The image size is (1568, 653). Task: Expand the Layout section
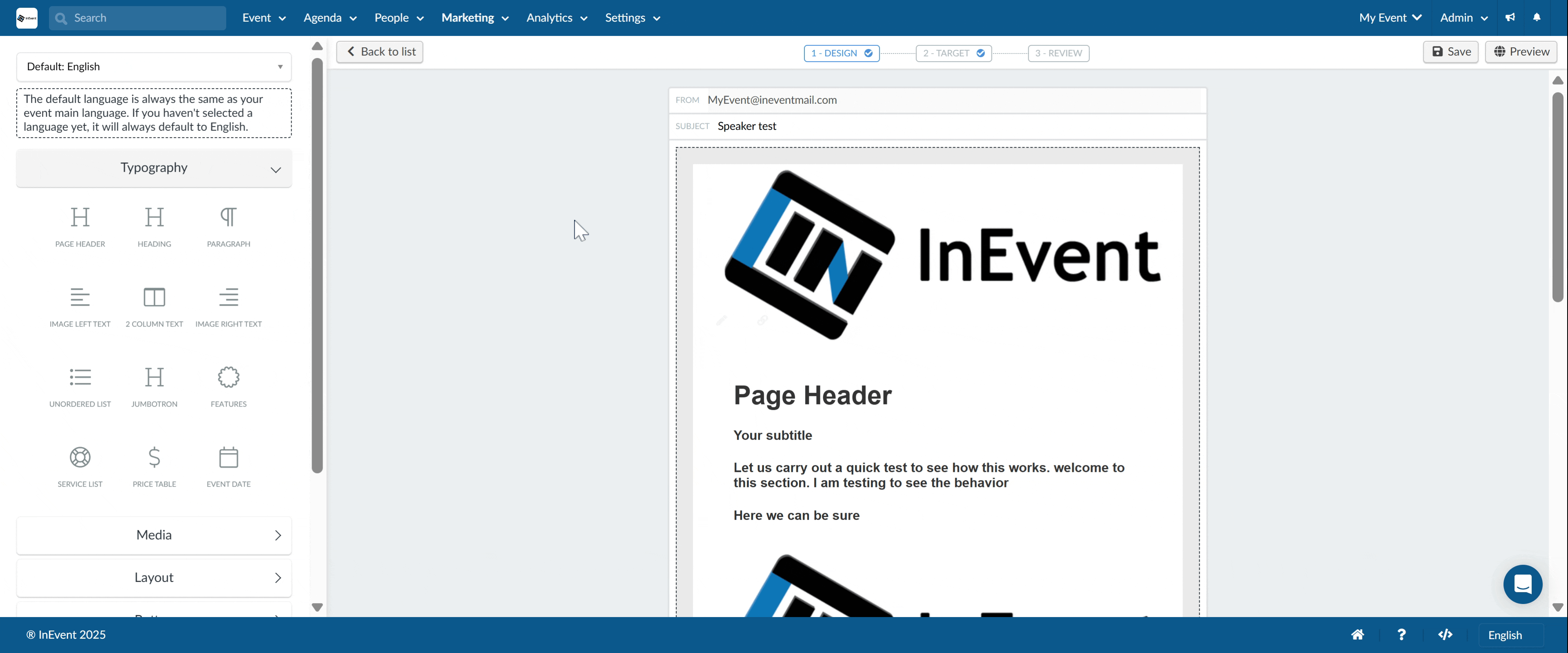tap(154, 577)
